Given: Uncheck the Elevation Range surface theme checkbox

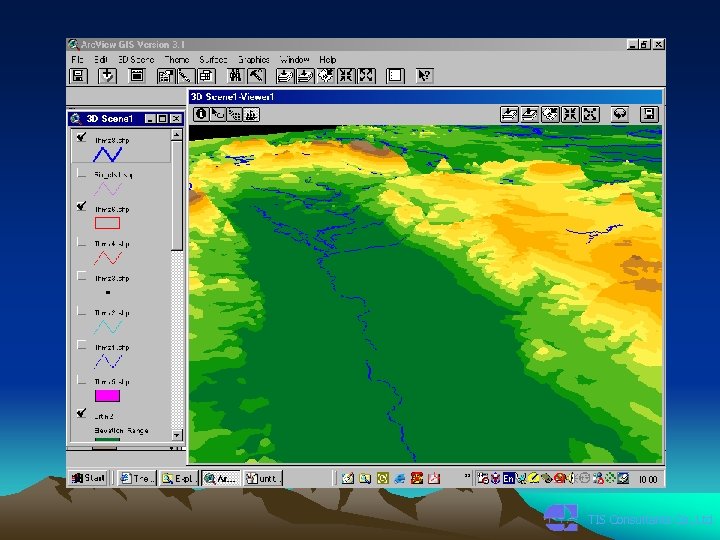Looking at the screenshot, I should coord(82,413).
